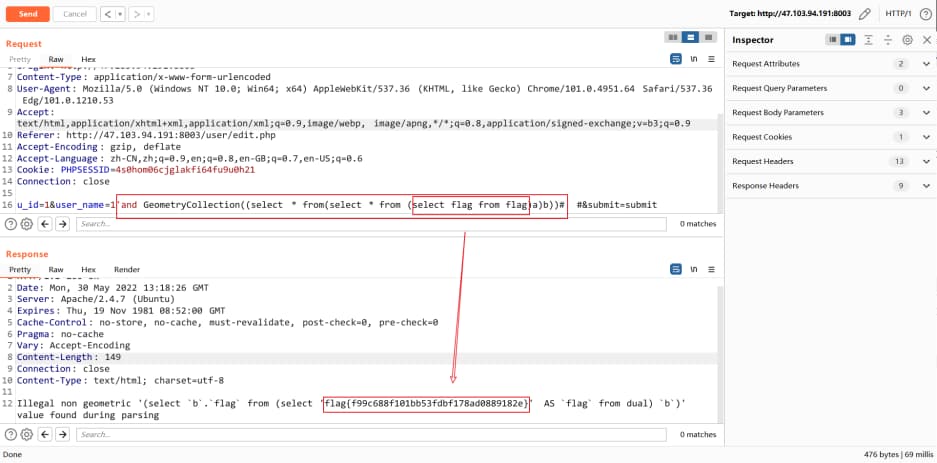This screenshot has width=937, height=463.
Task: Go to next request with forward arrow
Action: (136, 14)
